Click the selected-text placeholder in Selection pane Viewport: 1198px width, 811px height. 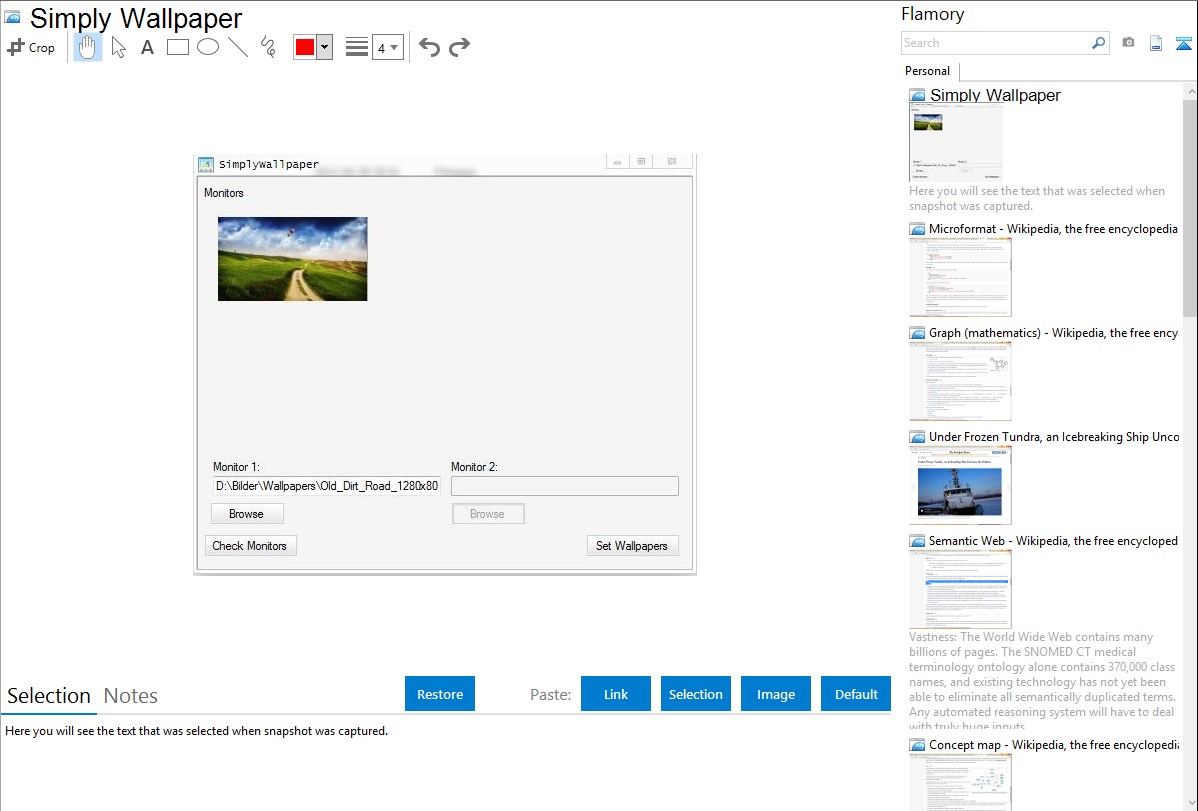tap(196, 732)
